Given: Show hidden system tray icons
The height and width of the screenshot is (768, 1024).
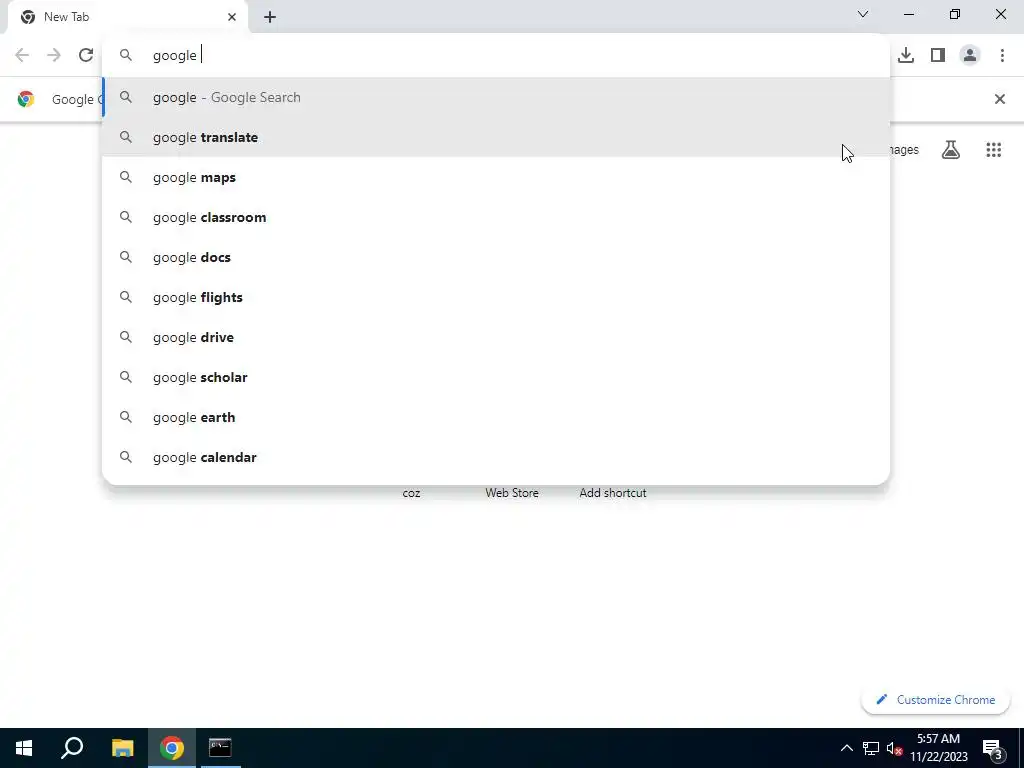Looking at the screenshot, I should (x=846, y=748).
